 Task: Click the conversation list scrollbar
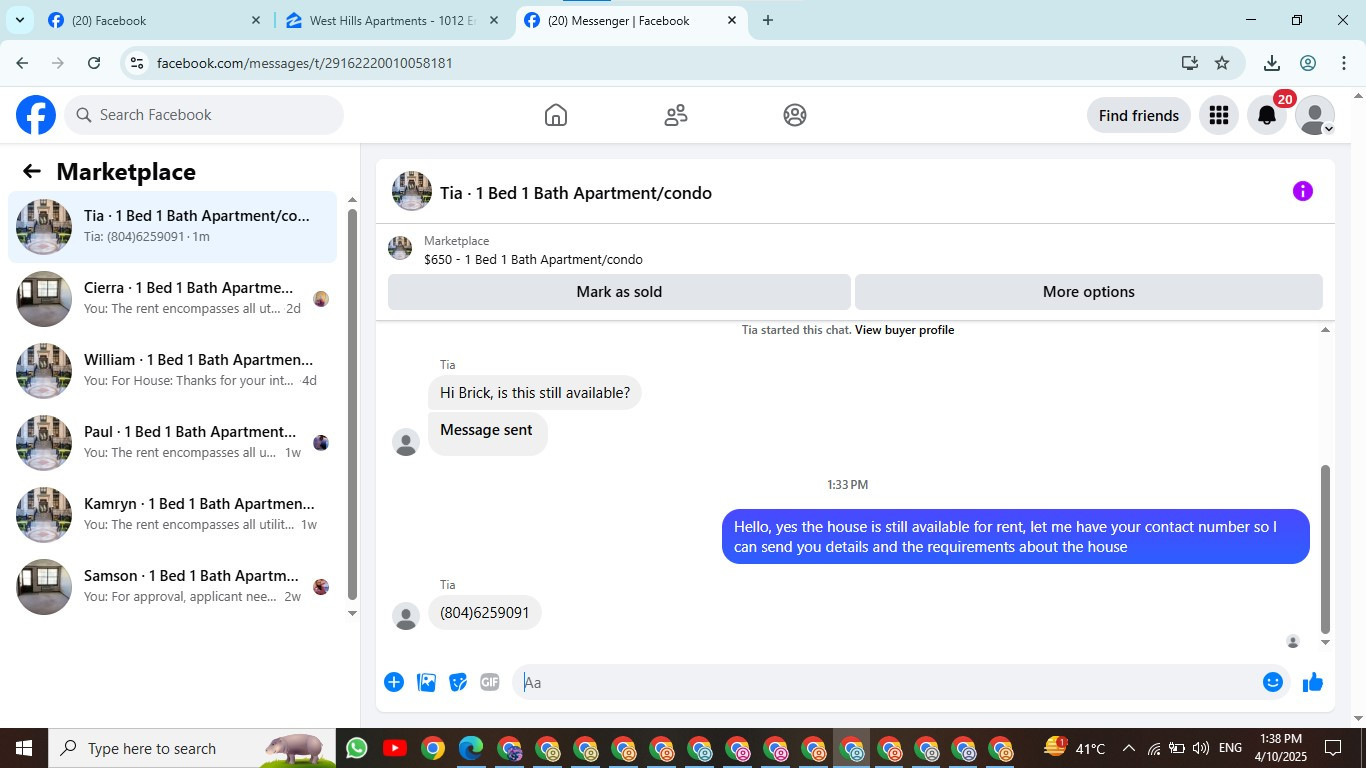352,405
